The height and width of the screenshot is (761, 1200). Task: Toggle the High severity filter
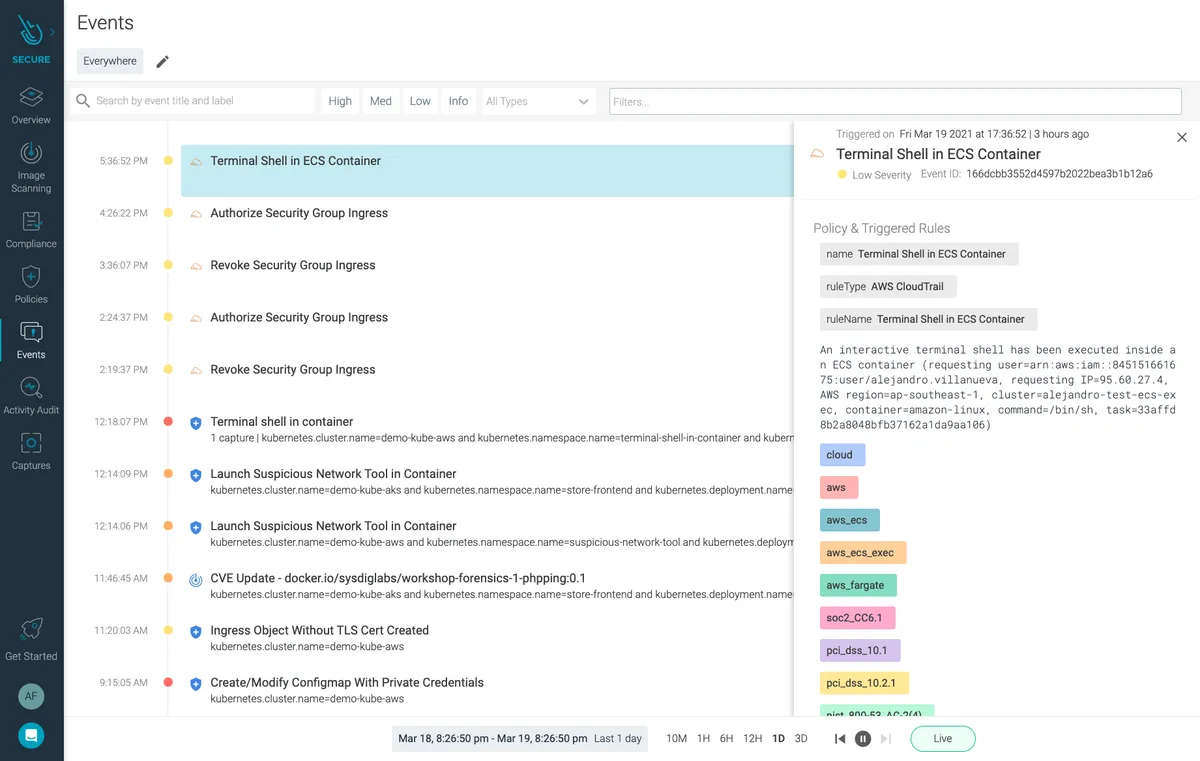click(x=340, y=101)
